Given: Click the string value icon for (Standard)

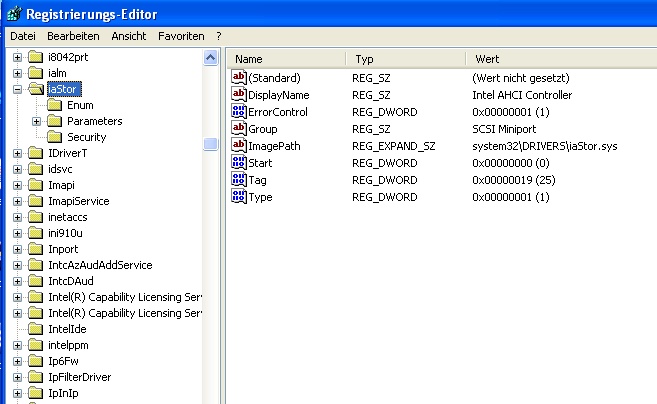Looking at the screenshot, I should [x=239, y=77].
